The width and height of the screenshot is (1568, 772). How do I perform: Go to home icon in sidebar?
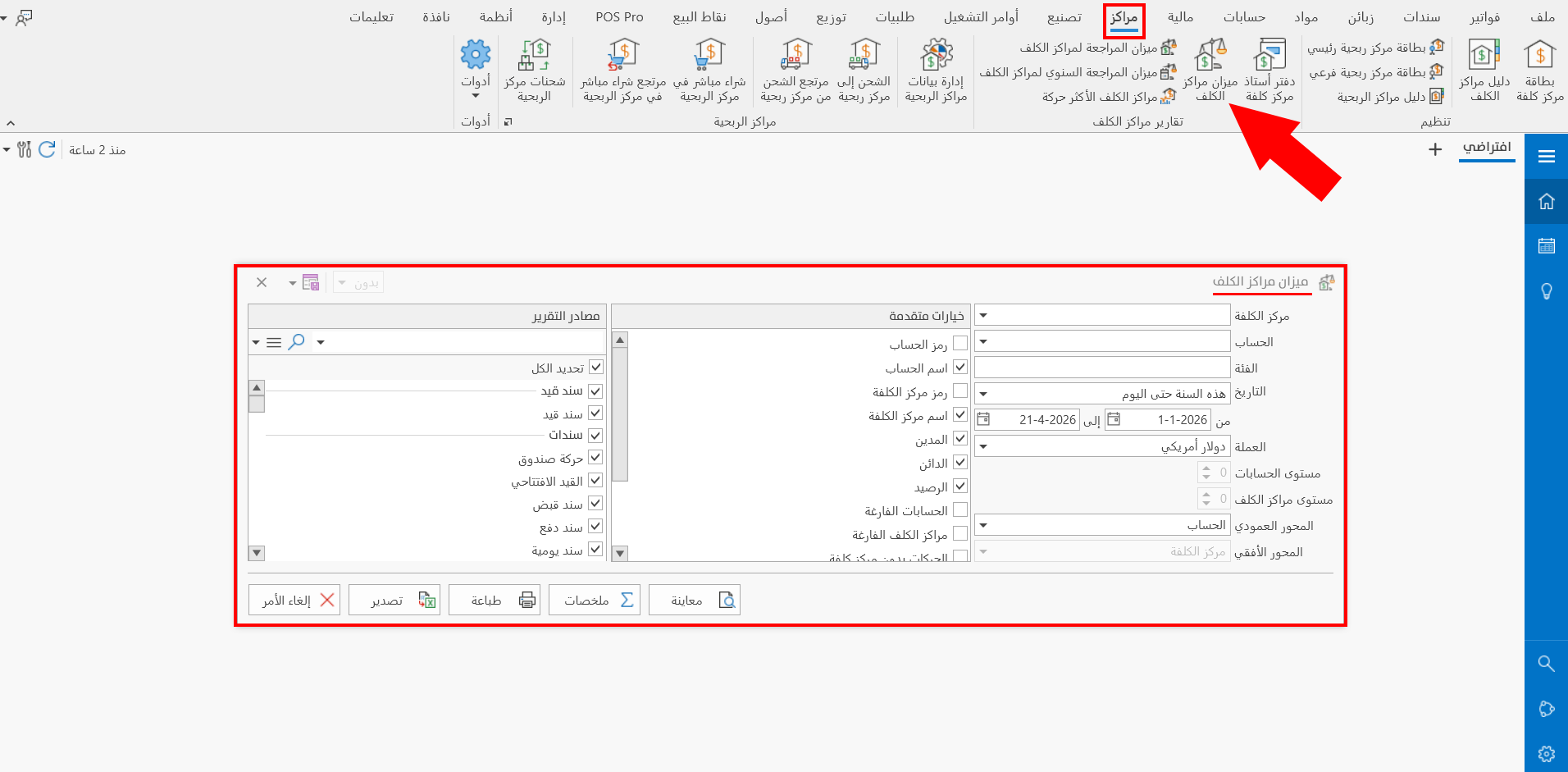[x=1547, y=201]
